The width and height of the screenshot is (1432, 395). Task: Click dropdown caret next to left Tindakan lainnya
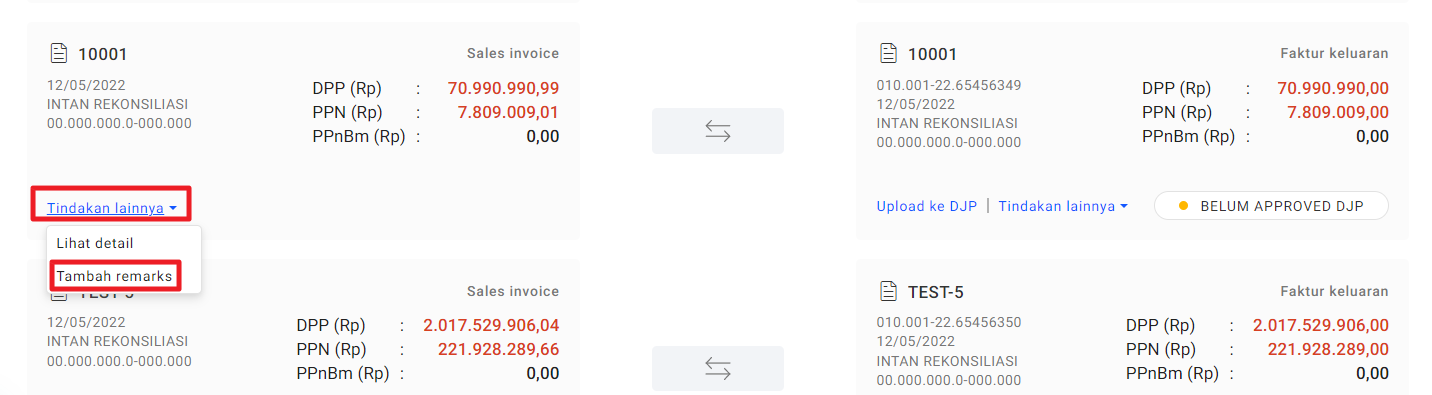[174, 209]
